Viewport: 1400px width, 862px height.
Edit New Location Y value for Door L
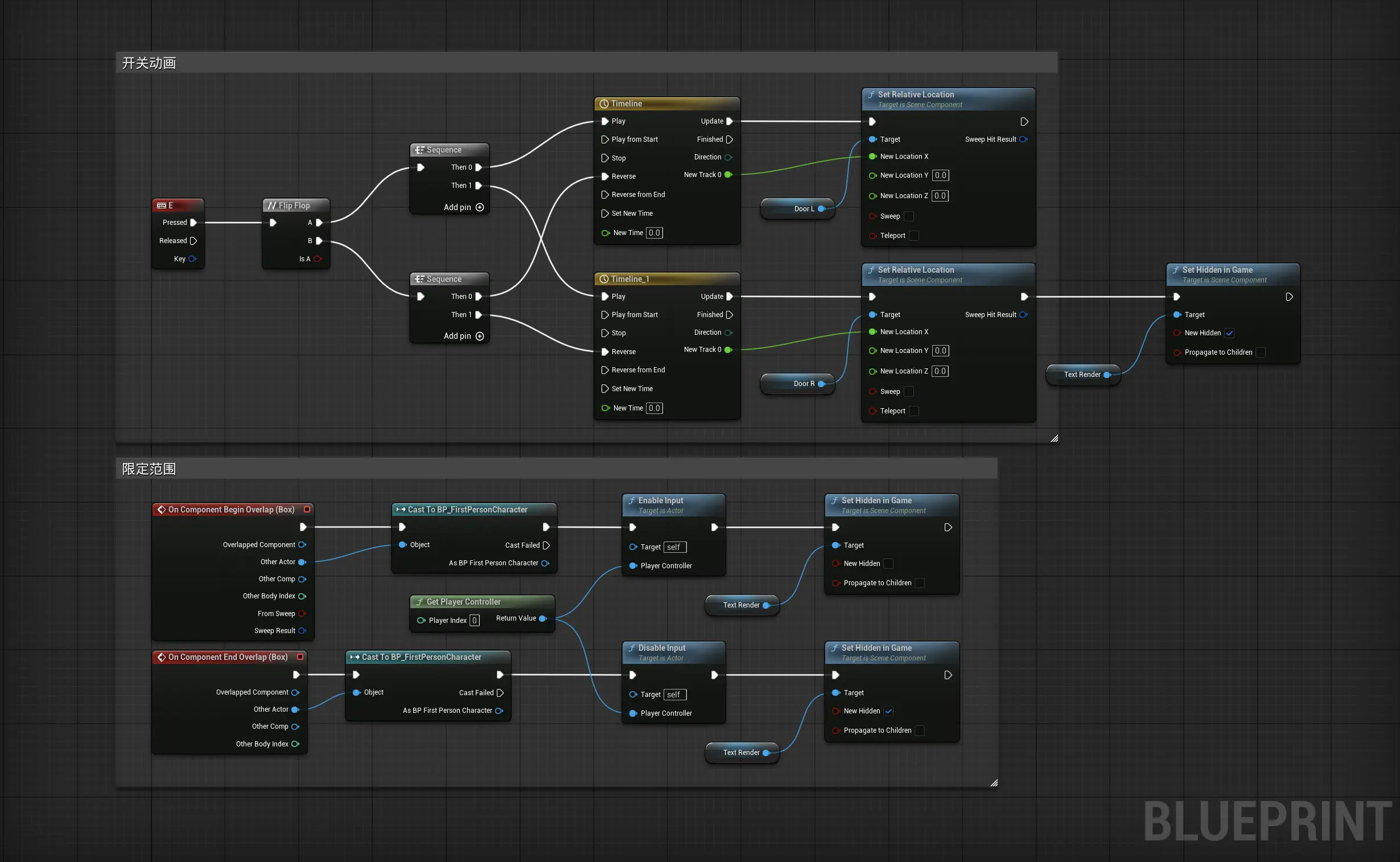pyautogui.click(x=940, y=175)
